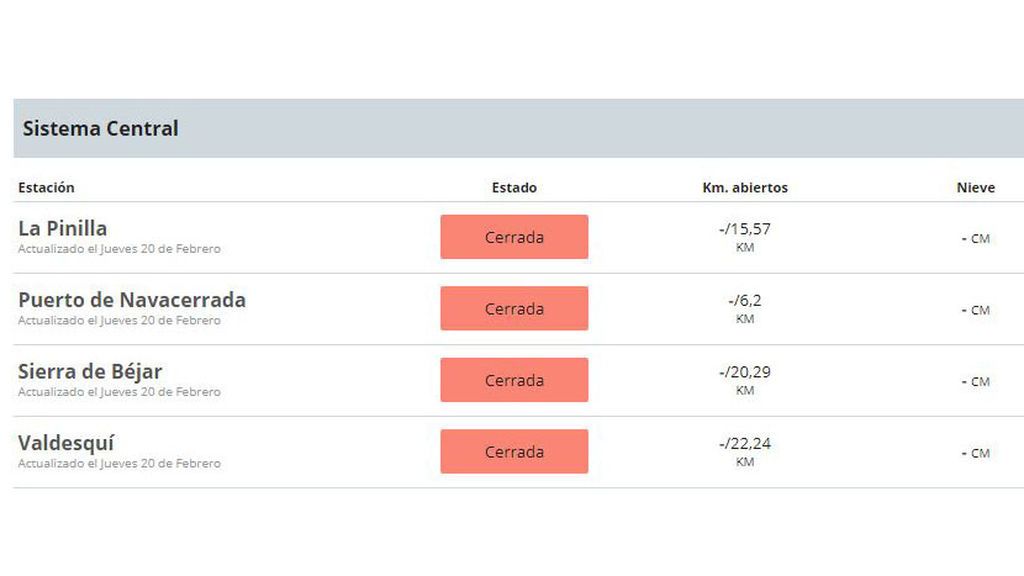Click the -/20,29 KM value
Viewport: 1024px width, 576px height.
coord(745,380)
